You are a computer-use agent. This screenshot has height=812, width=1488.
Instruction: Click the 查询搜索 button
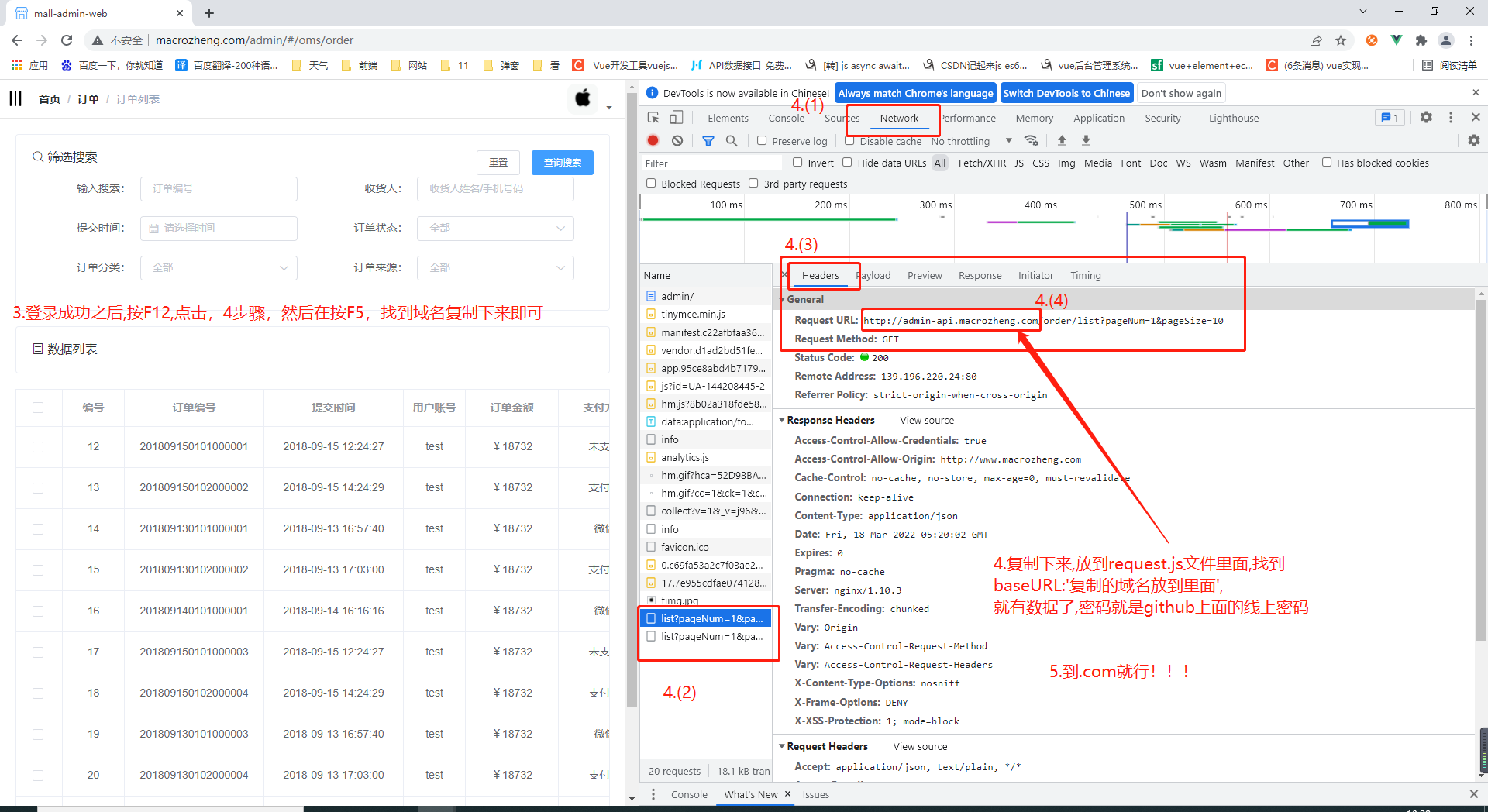563,162
